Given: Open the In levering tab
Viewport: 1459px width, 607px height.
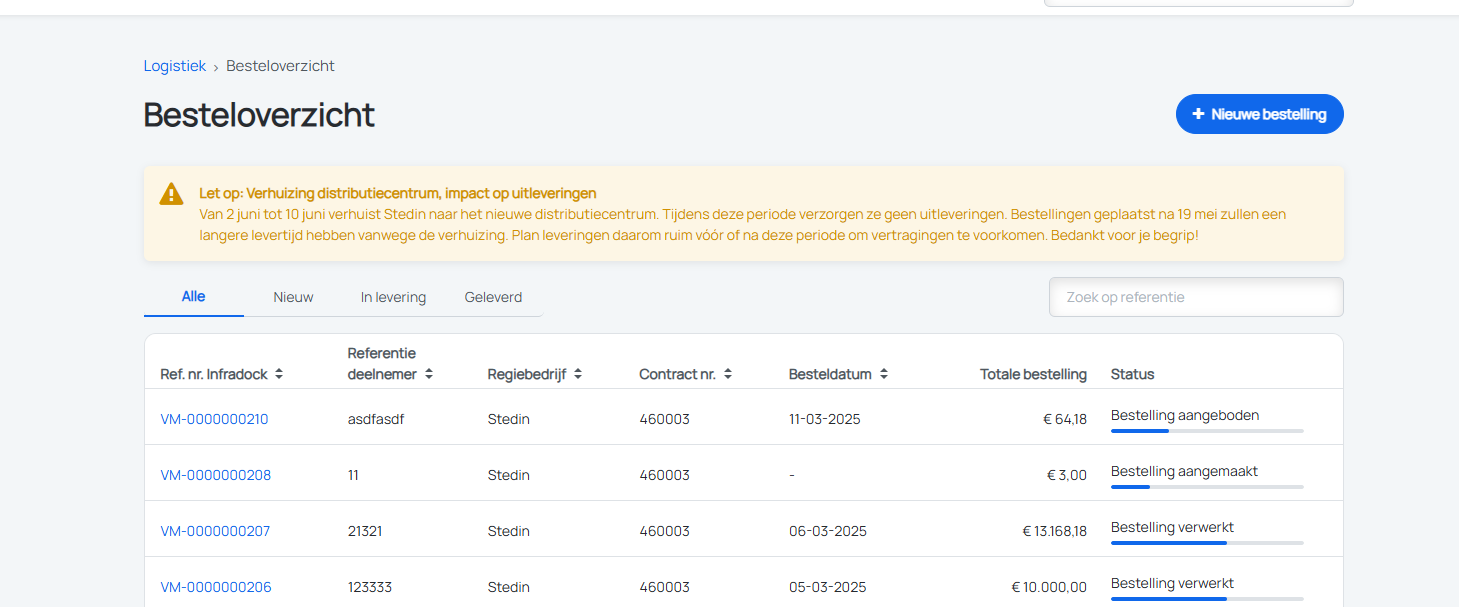Looking at the screenshot, I should (393, 297).
